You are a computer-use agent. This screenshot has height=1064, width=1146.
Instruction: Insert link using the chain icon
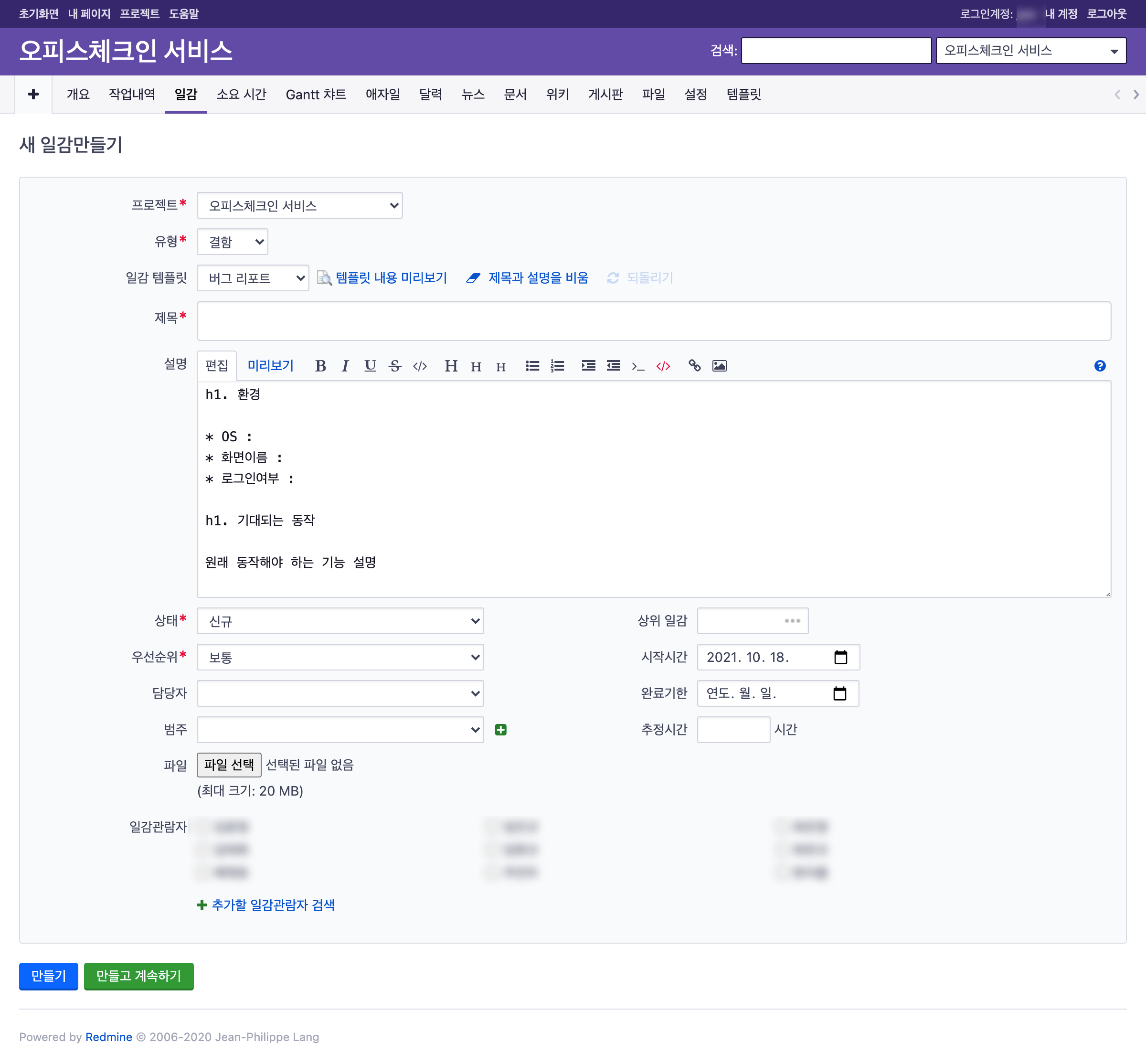pos(694,366)
